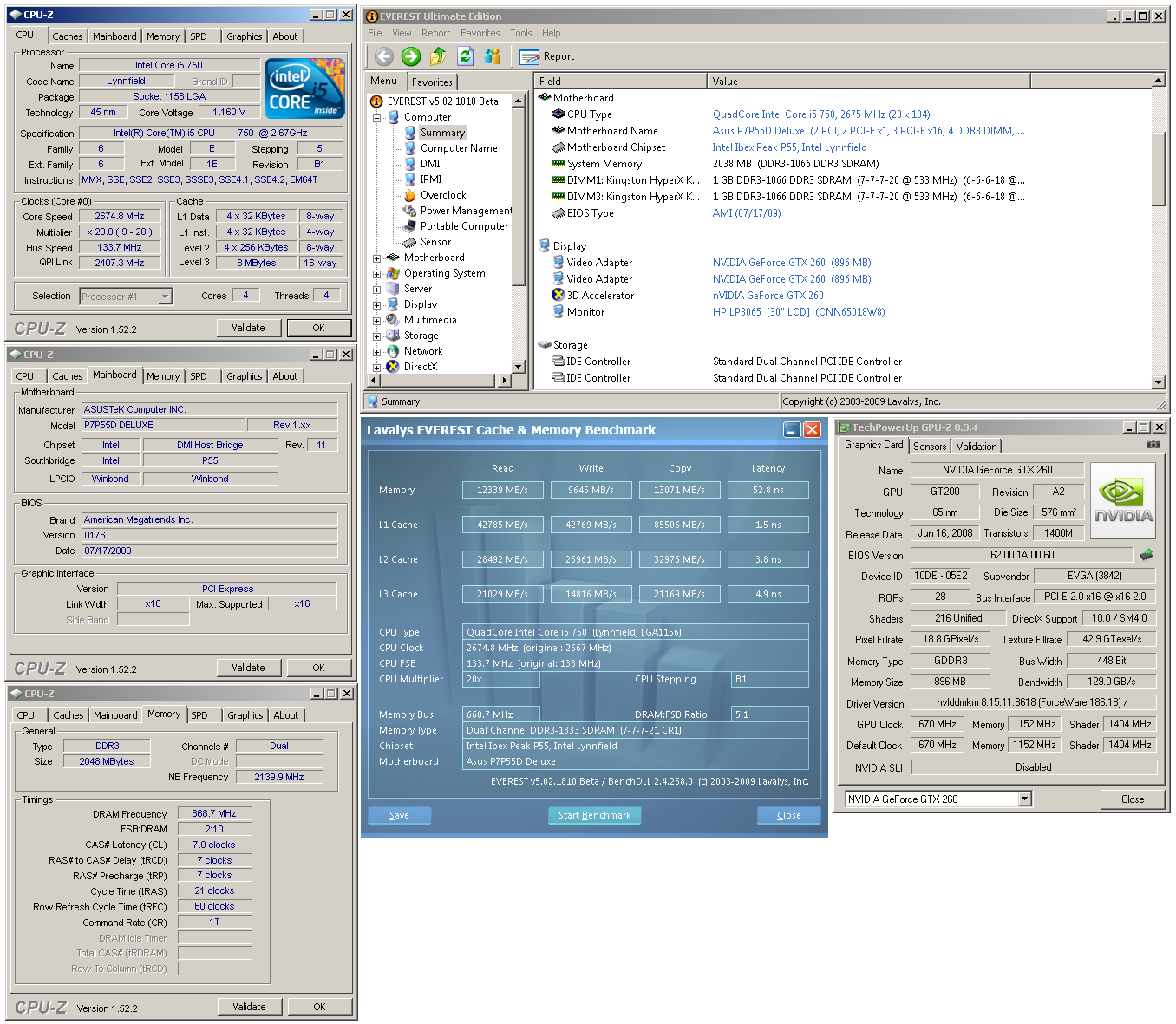Open the Favorites menu in EVEREST menu bar

480,33
